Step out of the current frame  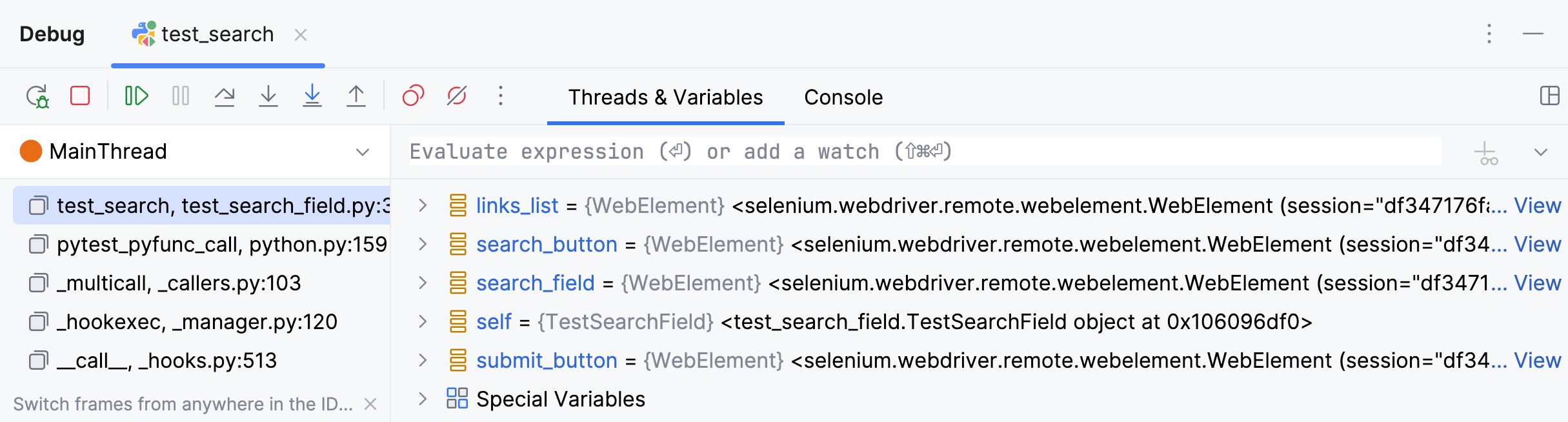pyautogui.click(x=357, y=95)
